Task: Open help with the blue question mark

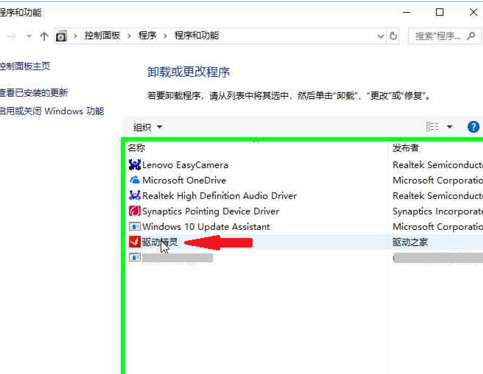Action: pyautogui.click(x=473, y=127)
